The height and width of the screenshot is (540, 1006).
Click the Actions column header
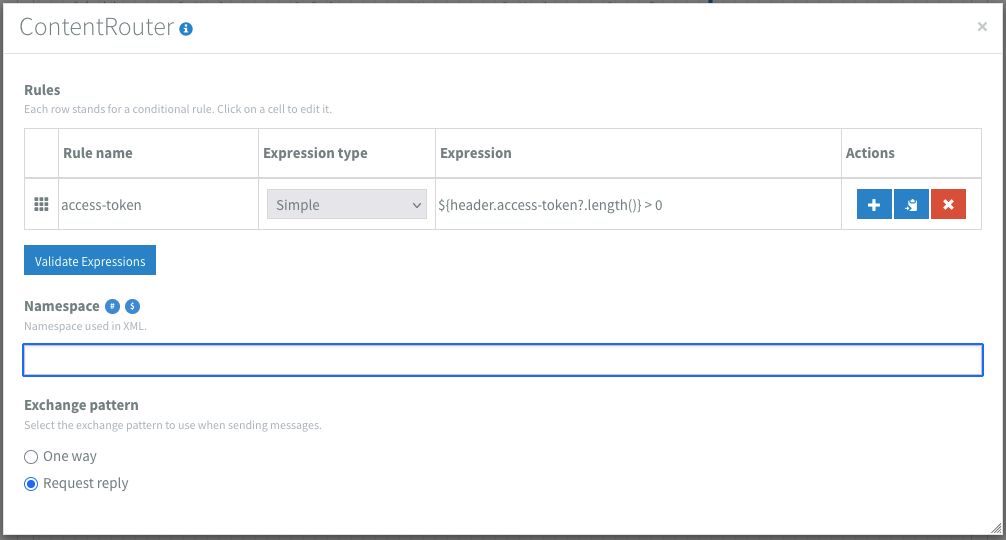[870, 153]
